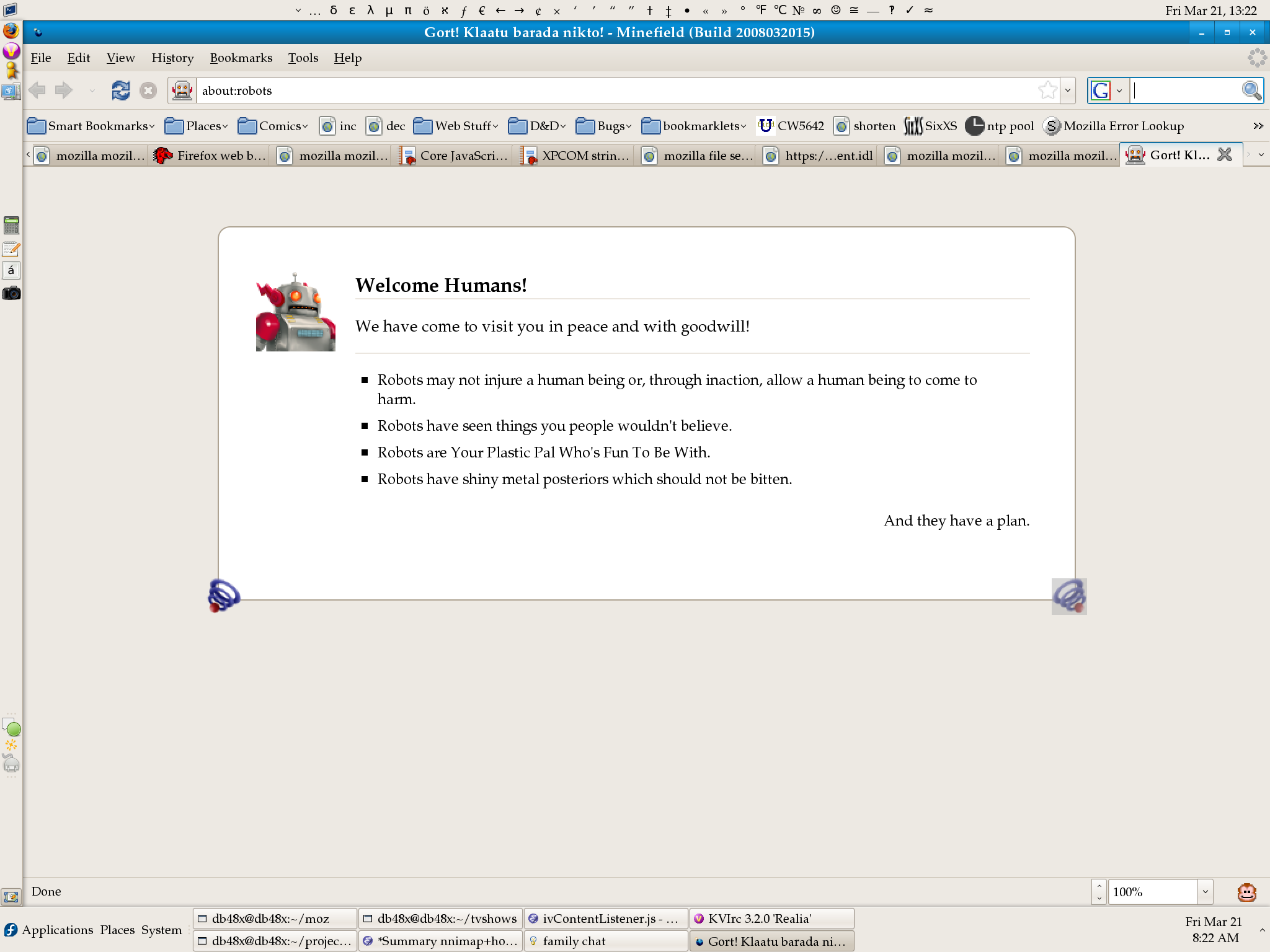Expand the bookmarklets folder
Viewport: 1270px width, 952px height.
694,126
